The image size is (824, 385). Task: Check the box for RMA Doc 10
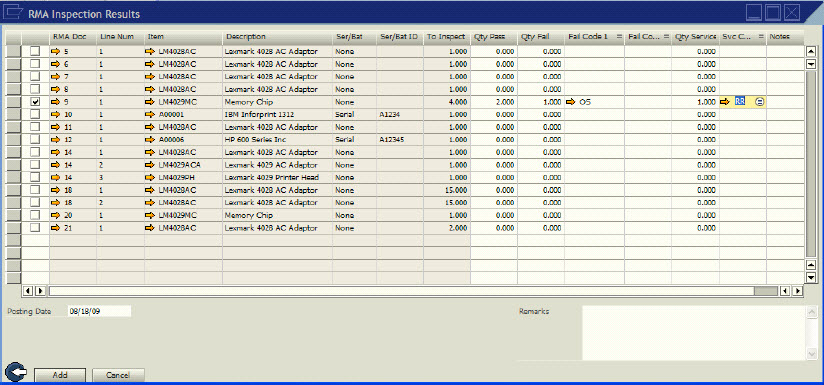click(x=35, y=115)
